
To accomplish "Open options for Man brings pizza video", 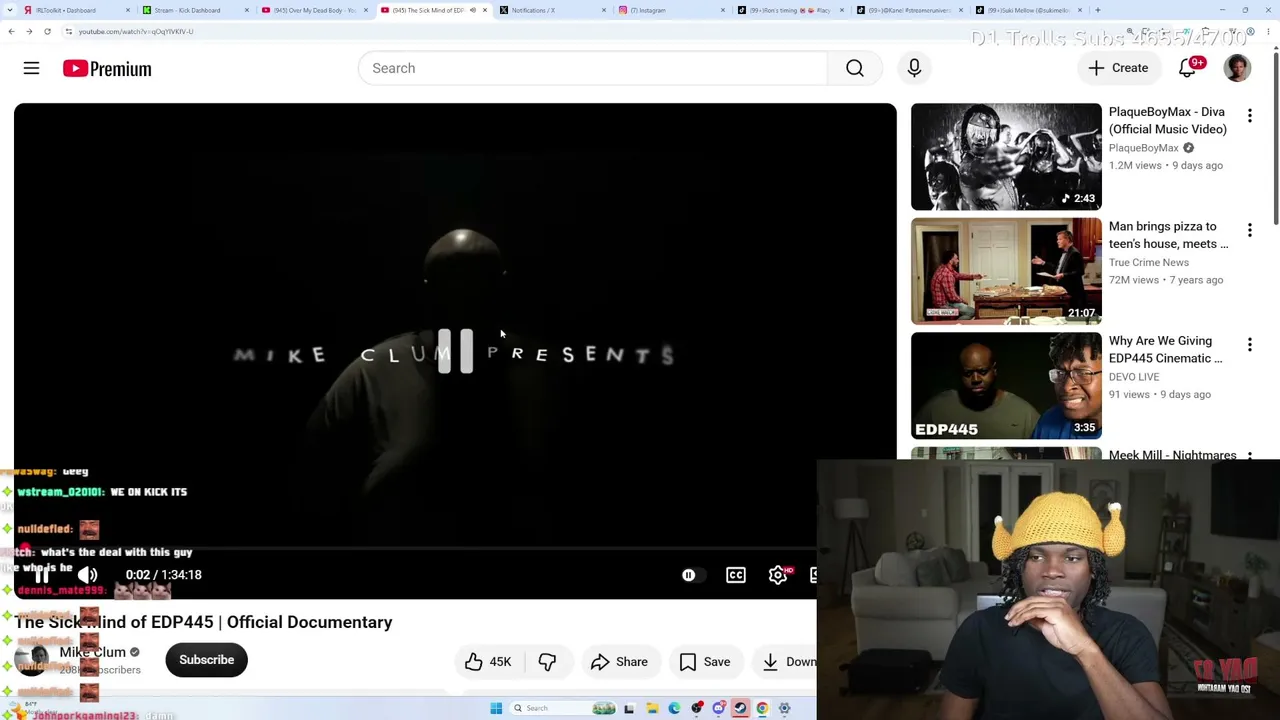I will [1249, 231].
